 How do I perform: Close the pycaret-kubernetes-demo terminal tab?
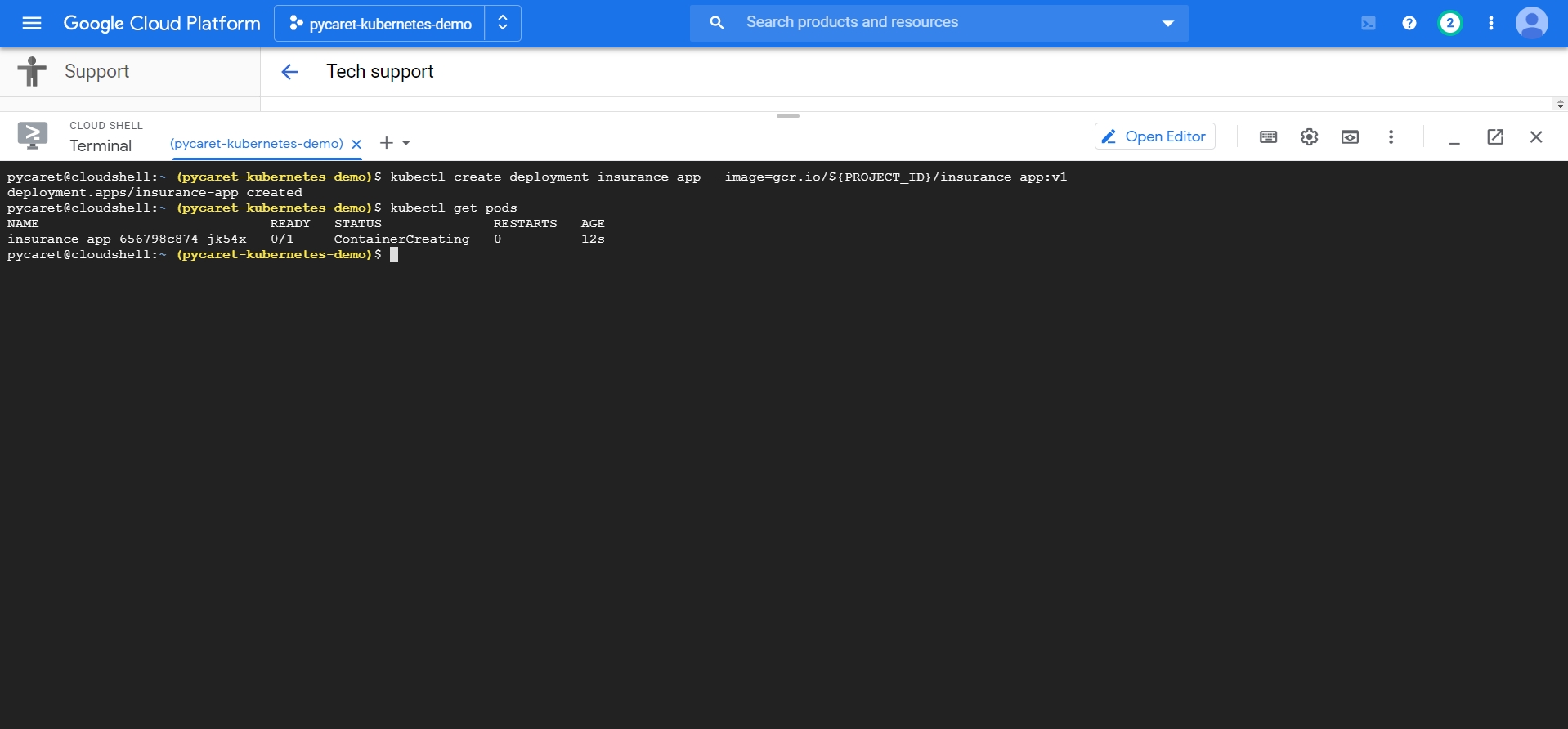[x=356, y=144]
